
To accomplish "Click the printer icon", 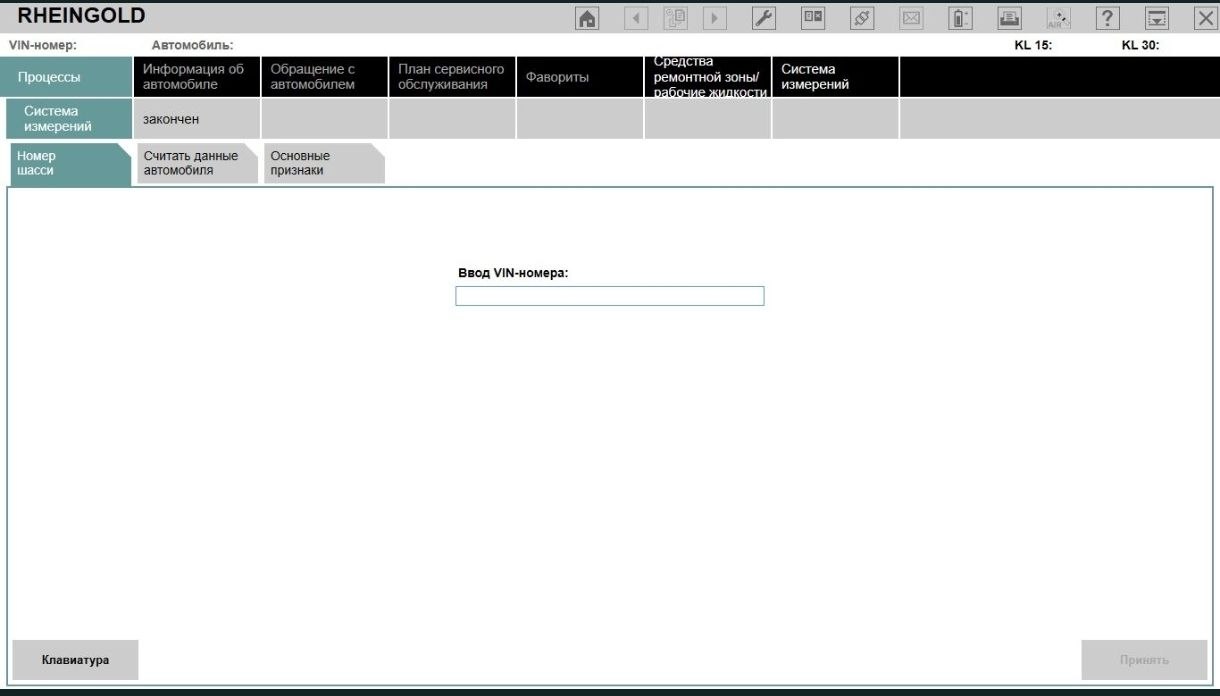I will (1009, 18).
